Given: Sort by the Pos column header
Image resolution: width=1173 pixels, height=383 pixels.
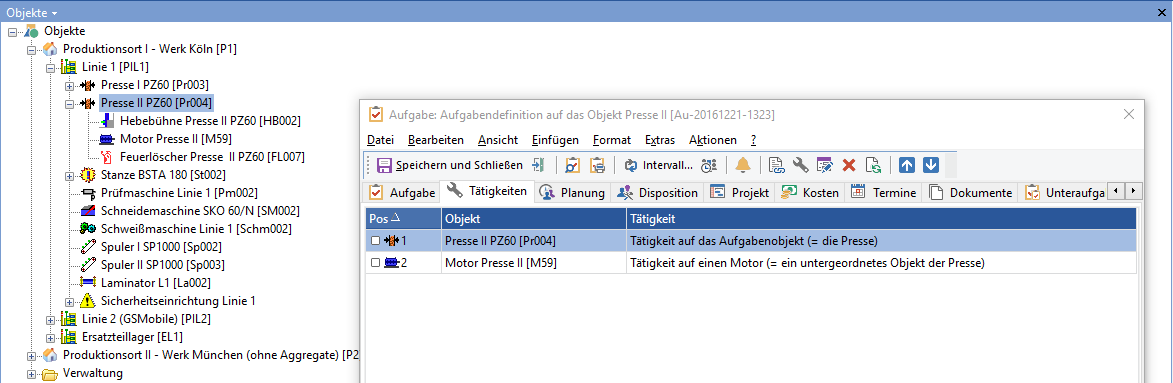Looking at the screenshot, I should (403, 219).
